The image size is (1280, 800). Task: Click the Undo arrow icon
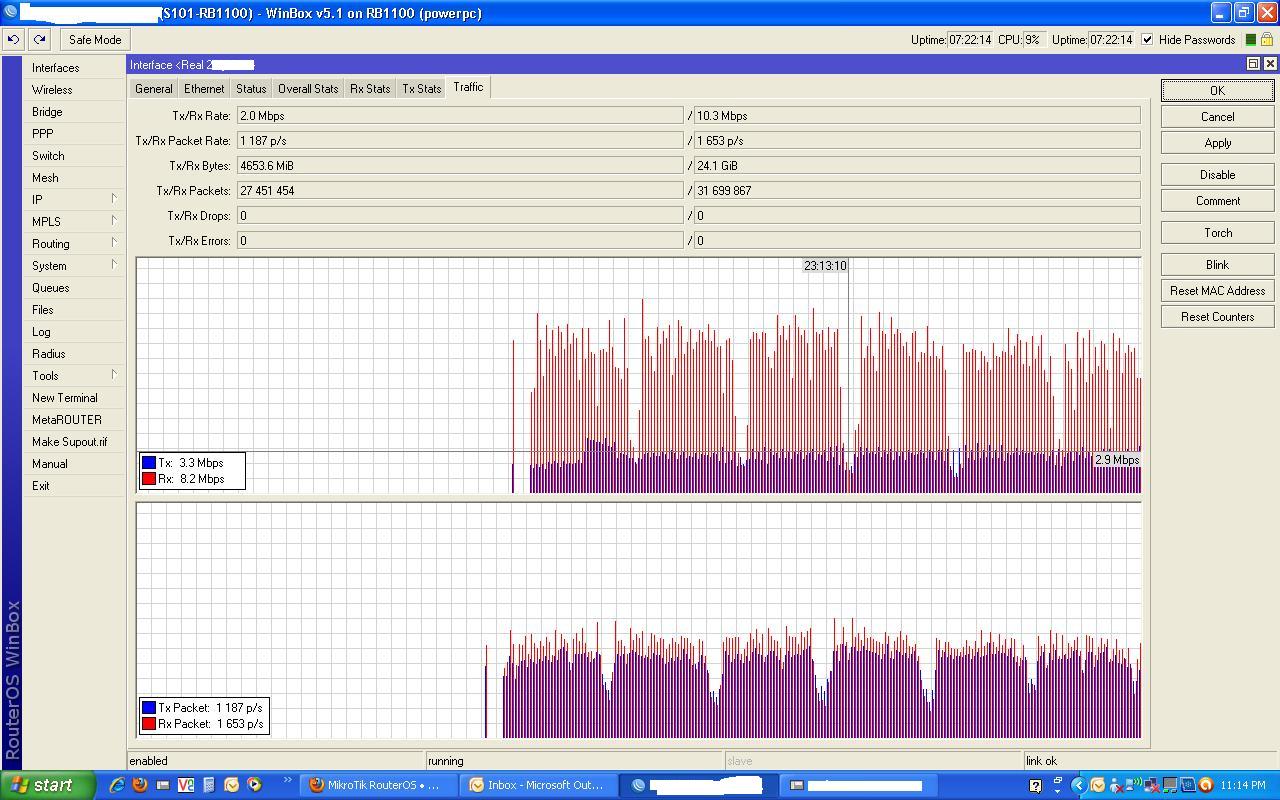tap(14, 40)
